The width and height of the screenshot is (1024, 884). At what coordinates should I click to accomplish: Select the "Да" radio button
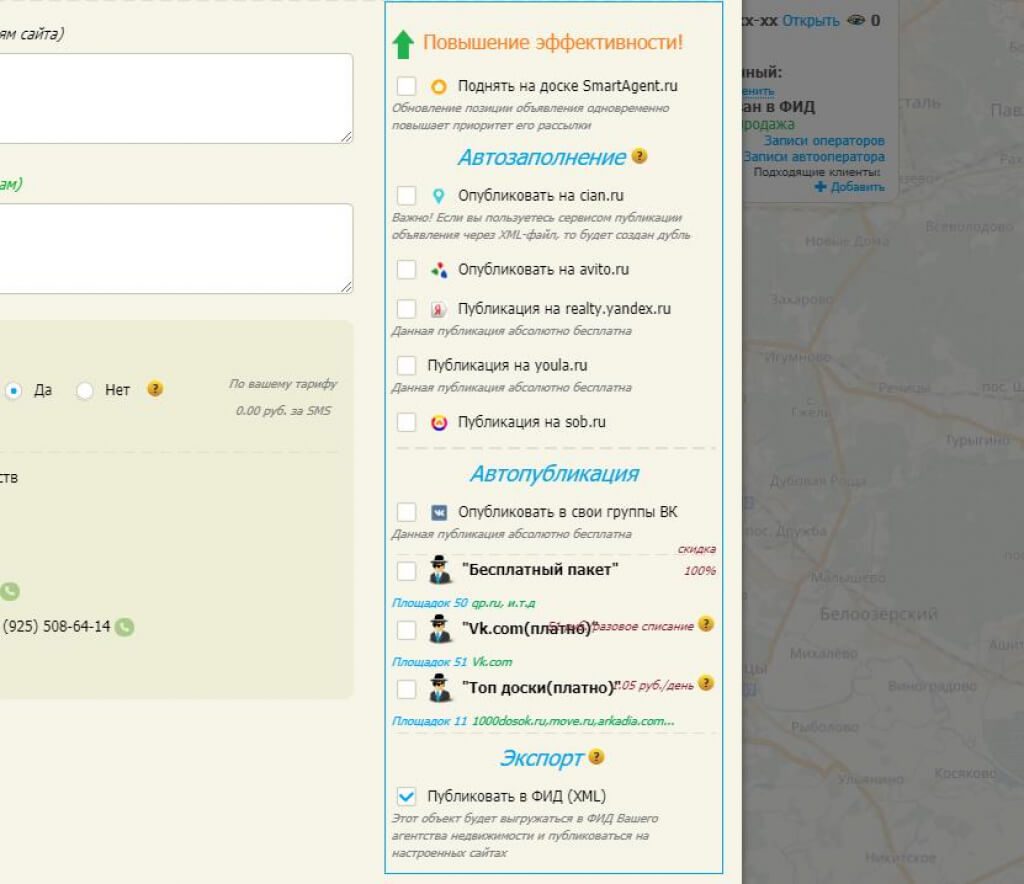pos(13,390)
